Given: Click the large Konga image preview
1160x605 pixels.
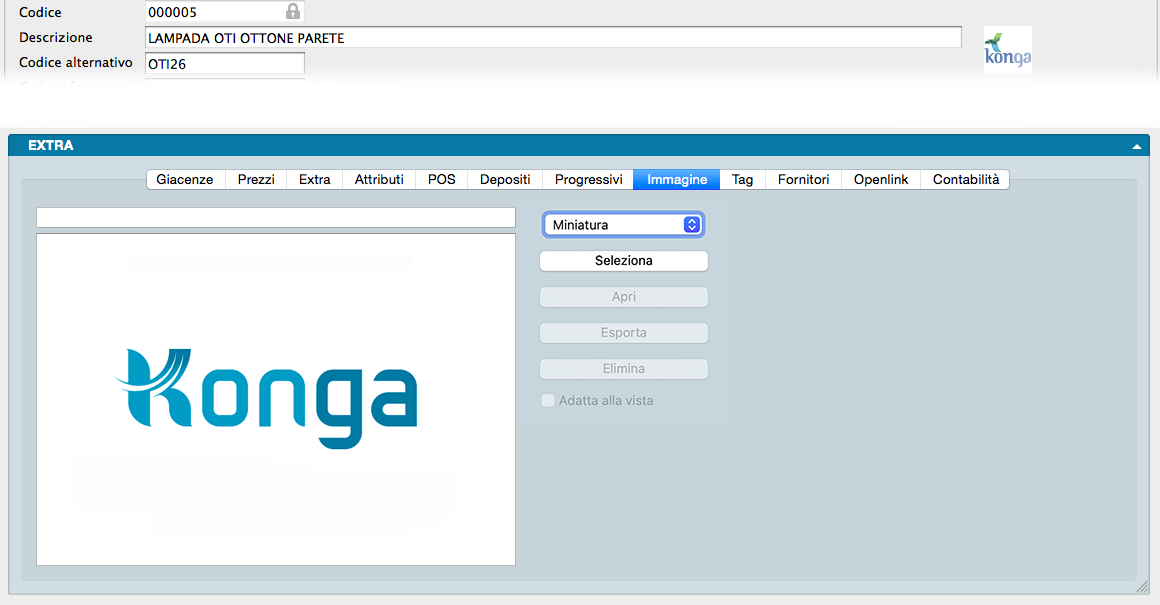Looking at the screenshot, I should click(x=275, y=399).
